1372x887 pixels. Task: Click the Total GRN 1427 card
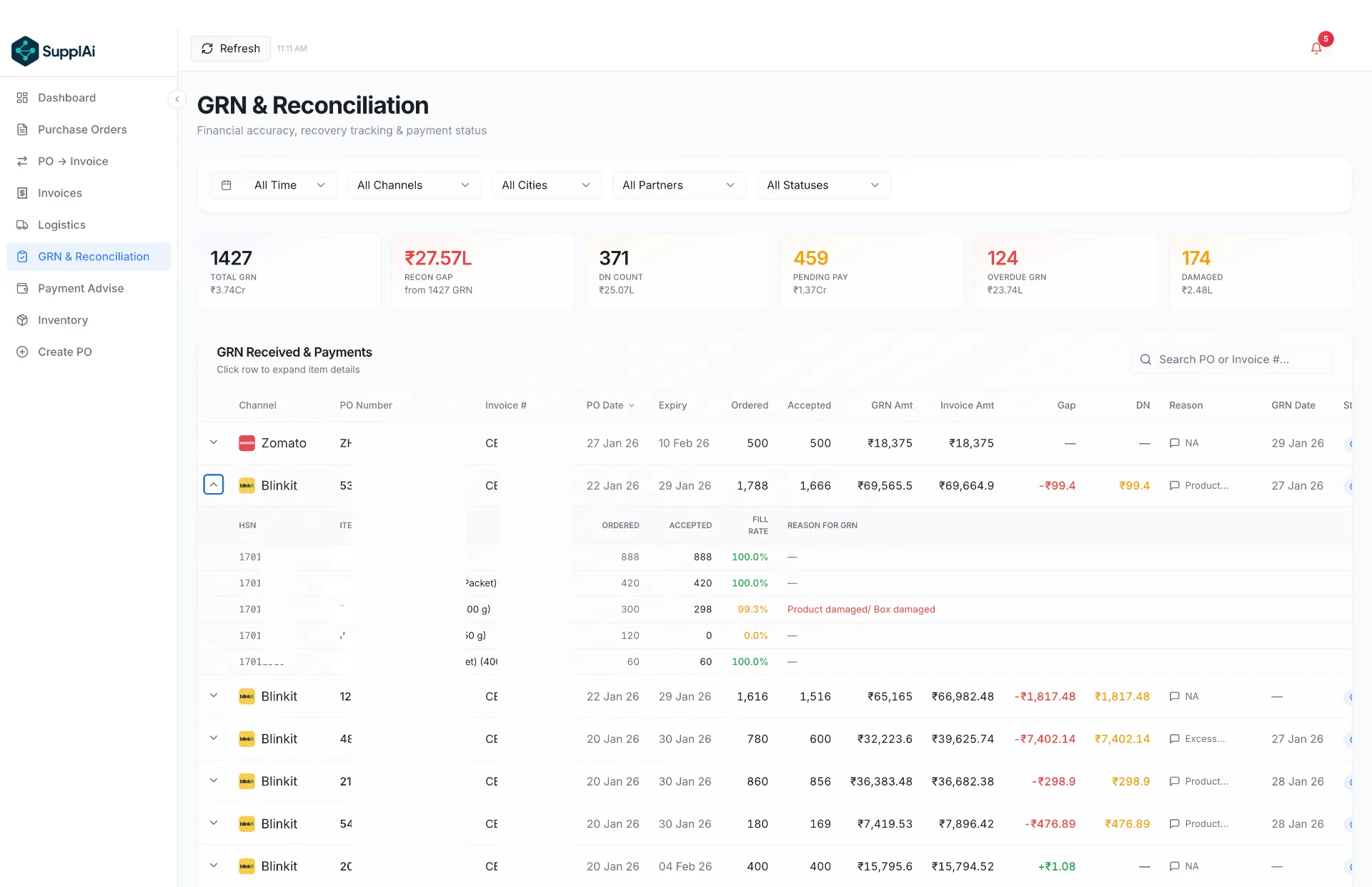click(x=289, y=271)
